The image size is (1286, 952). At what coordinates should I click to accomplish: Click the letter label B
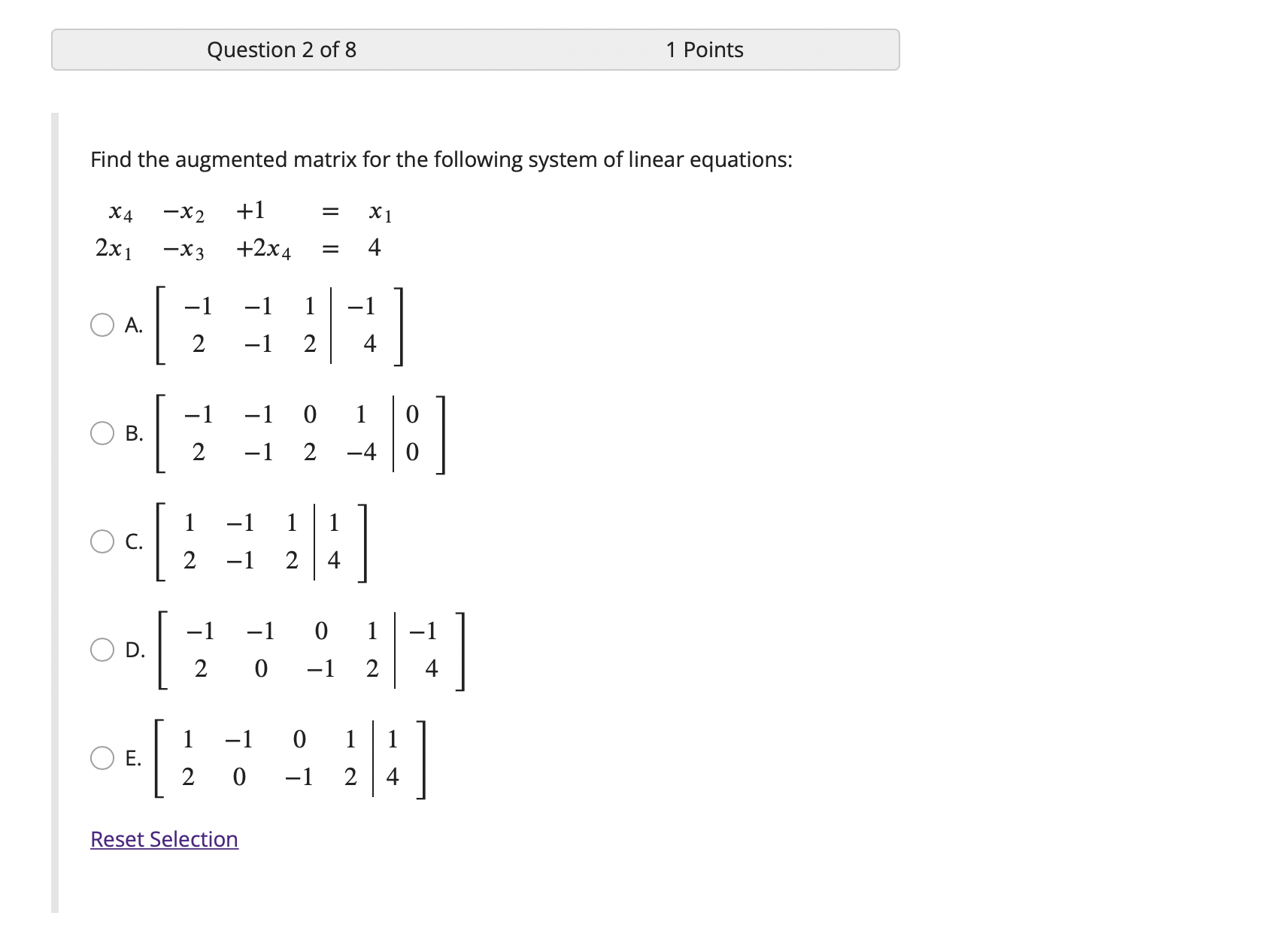coord(134,432)
